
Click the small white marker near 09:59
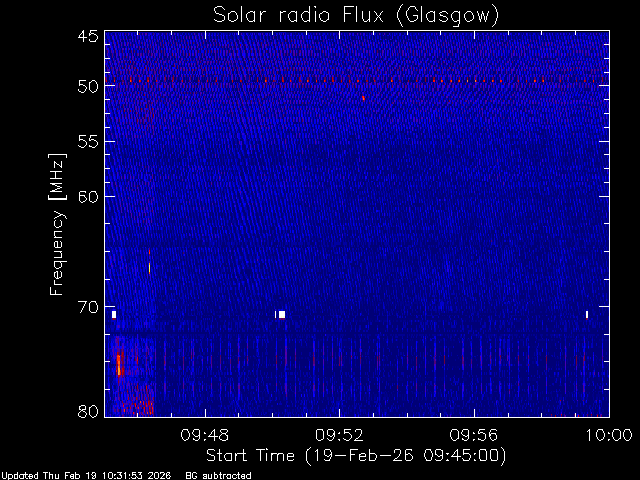pyautogui.click(x=587, y=314)
